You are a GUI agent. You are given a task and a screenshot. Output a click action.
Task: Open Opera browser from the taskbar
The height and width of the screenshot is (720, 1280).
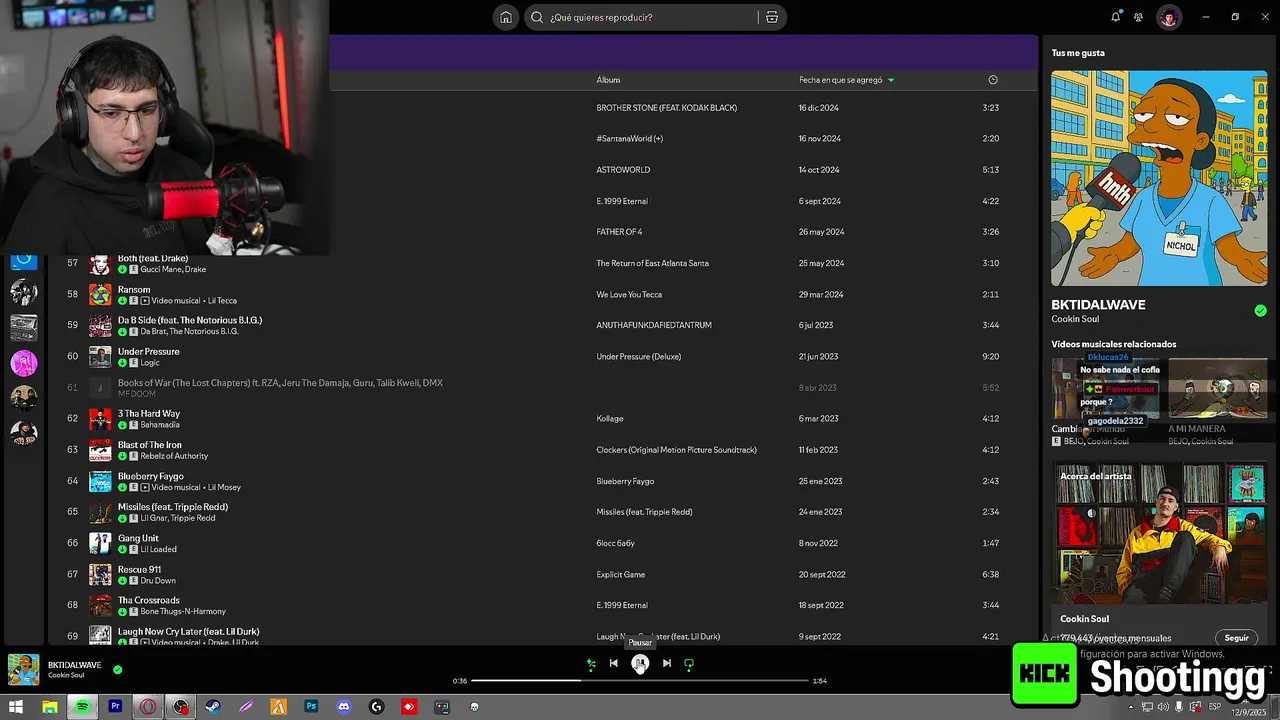coord(148,707)
